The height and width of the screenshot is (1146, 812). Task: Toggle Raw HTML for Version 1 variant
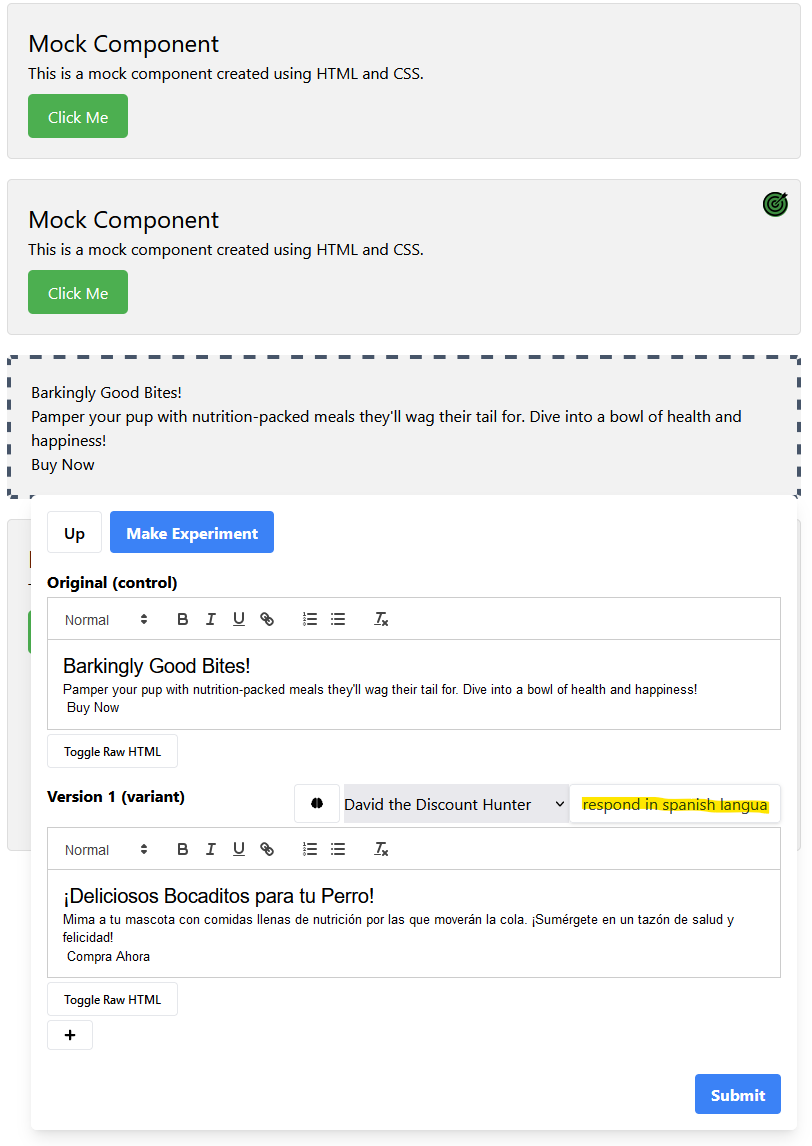[112, 999]
